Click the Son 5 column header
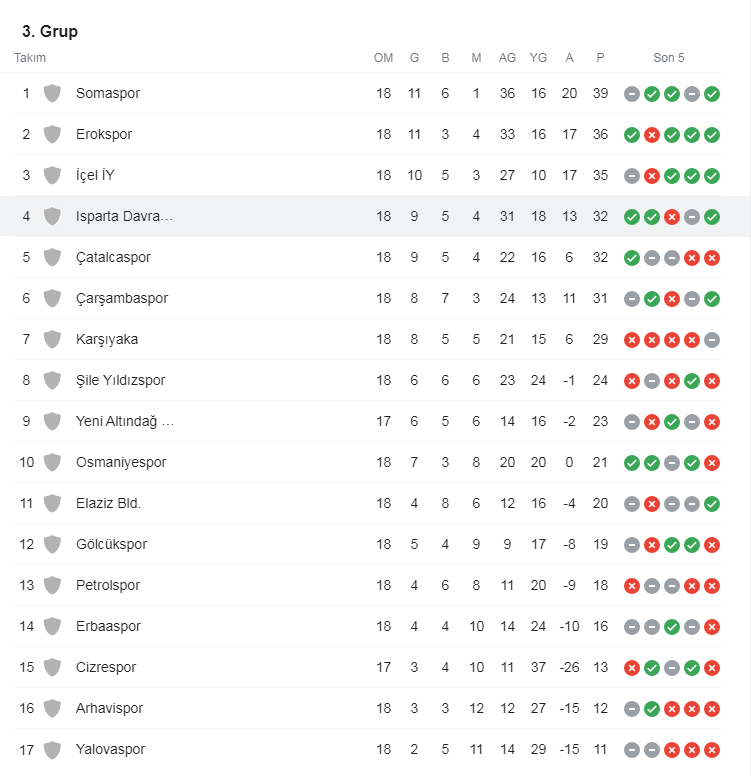Image resolution: width=751 pixels, height=776 pixels. click(669, 58)
